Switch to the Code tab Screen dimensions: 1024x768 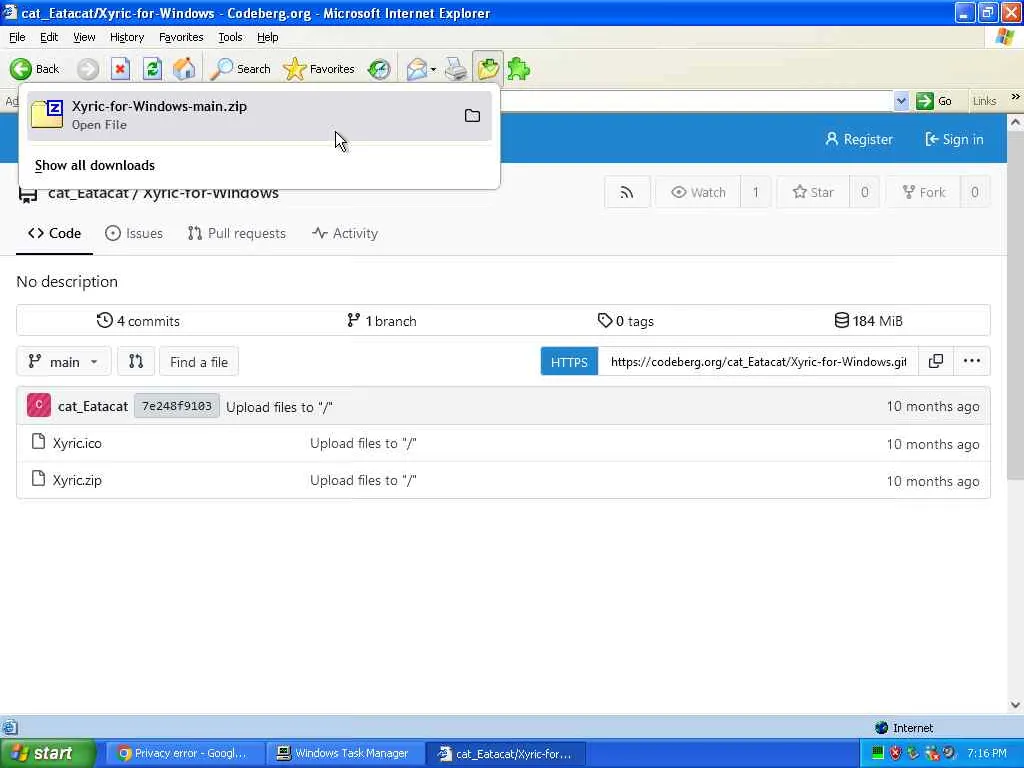55,233
